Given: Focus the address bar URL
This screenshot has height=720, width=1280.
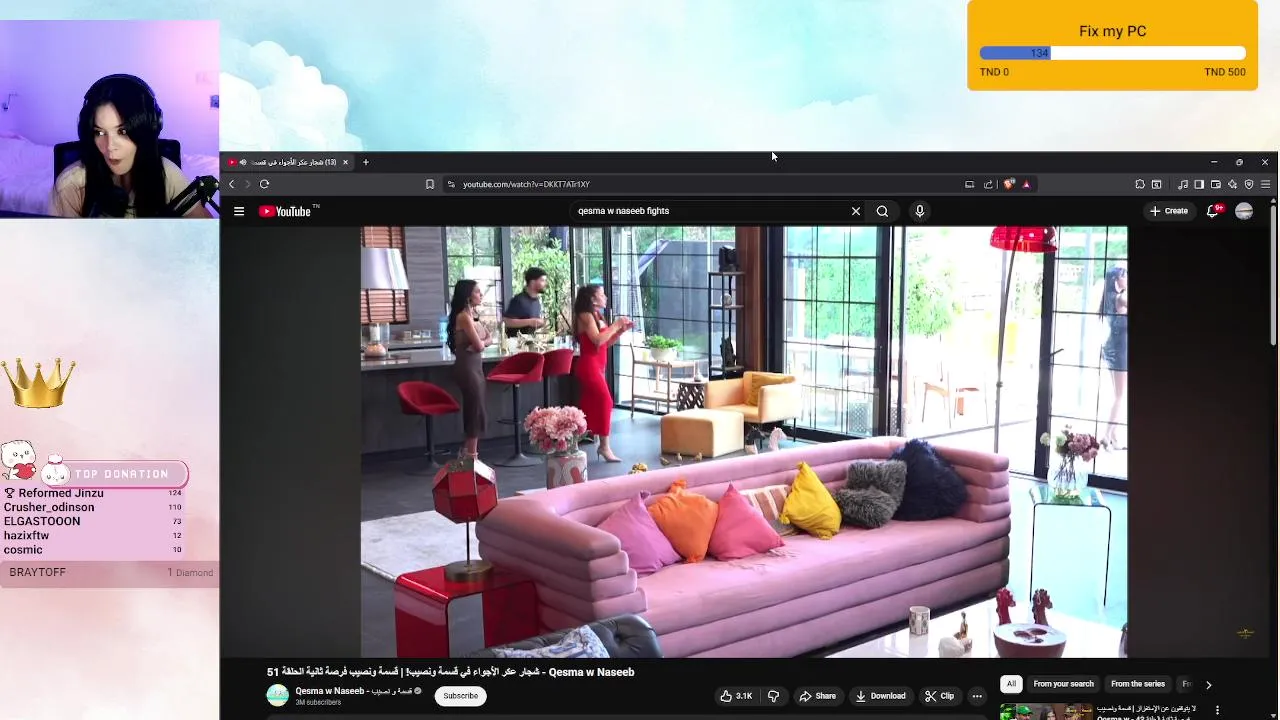Looking at the screenshot, I should click(526, 184).
